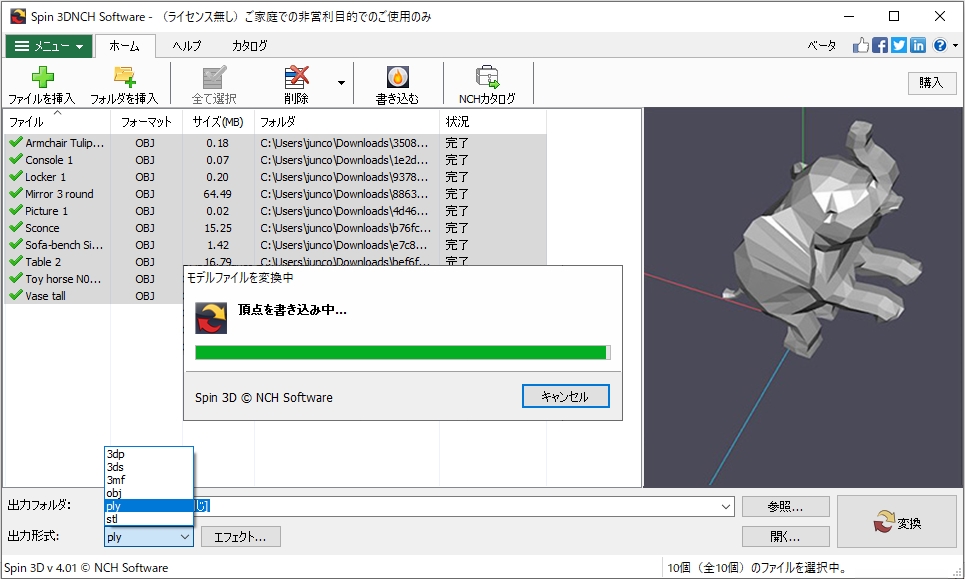Viewport: 965px width, 579px height.
Task: Click the ファイルを挿入 (add file) icon
Action: (42, 78)
